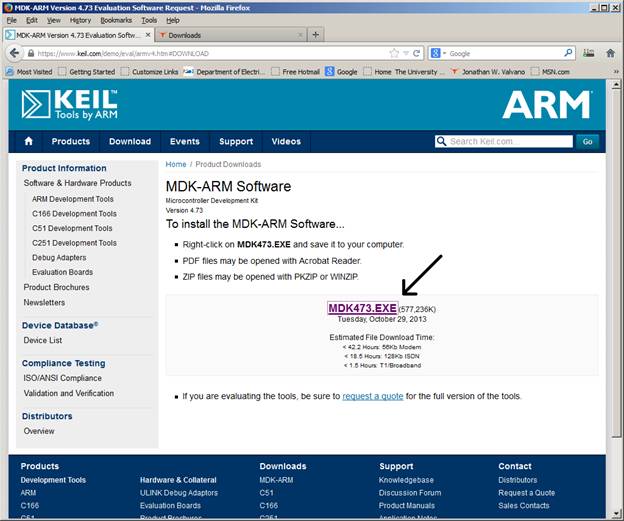The image size is (624, 521).
Task: Open Validation and Verification sidebar link
Action: [x=69, y=393]
